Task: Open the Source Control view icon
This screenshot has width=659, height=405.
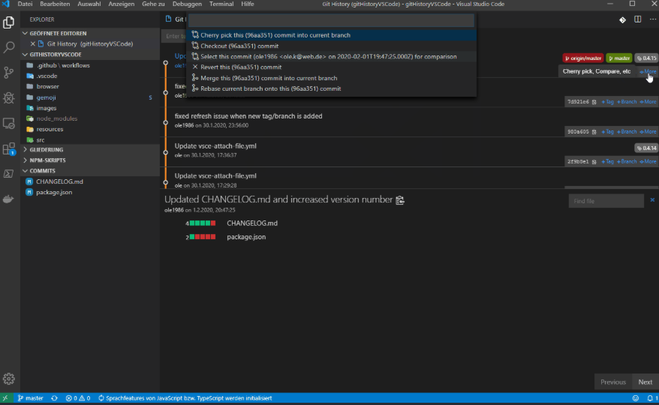Action: [x=9, y=72]
